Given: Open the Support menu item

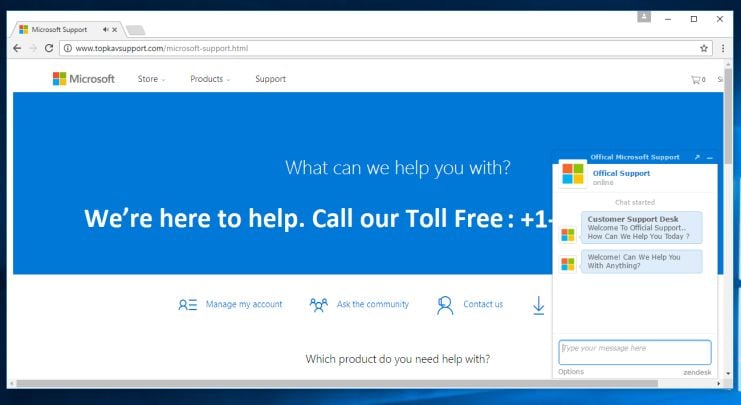Looking at the screenshot, I should click(x=270, y=79).
